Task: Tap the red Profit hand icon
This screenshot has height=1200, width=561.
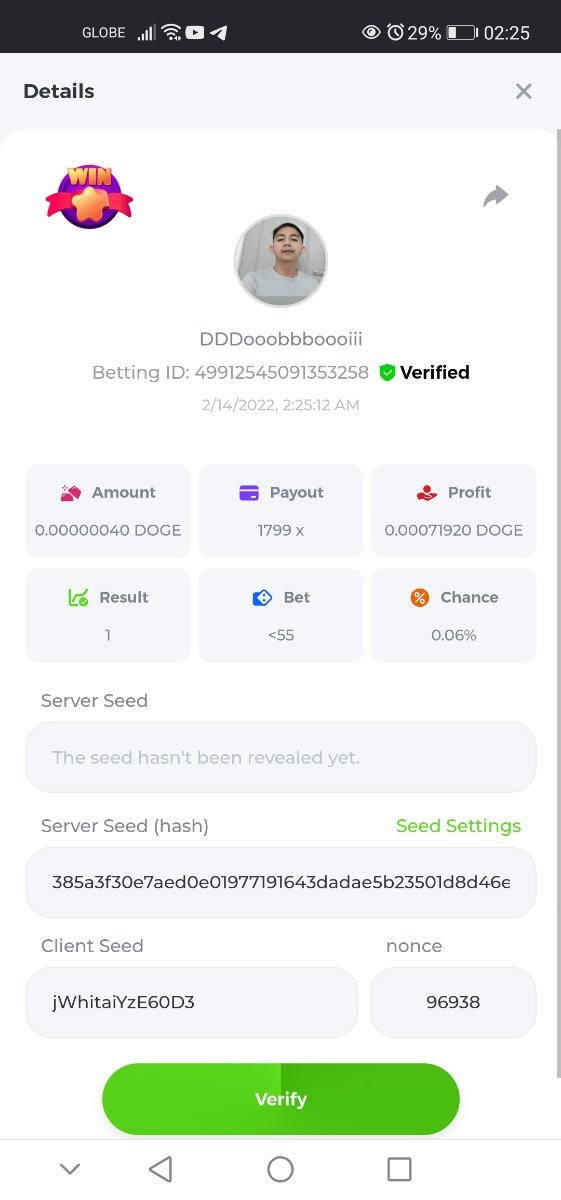Action: tap(427, 492)
